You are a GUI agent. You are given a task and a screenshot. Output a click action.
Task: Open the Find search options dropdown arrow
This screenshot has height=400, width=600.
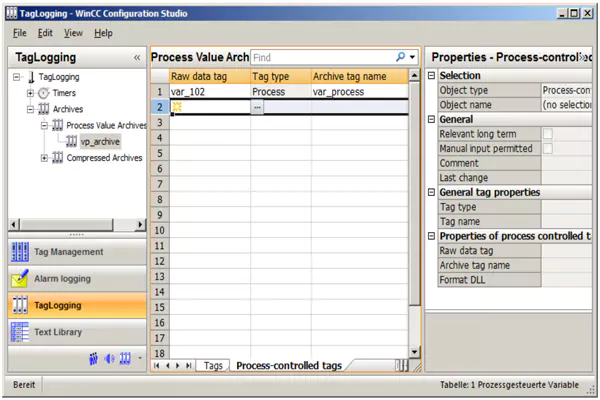412,57
